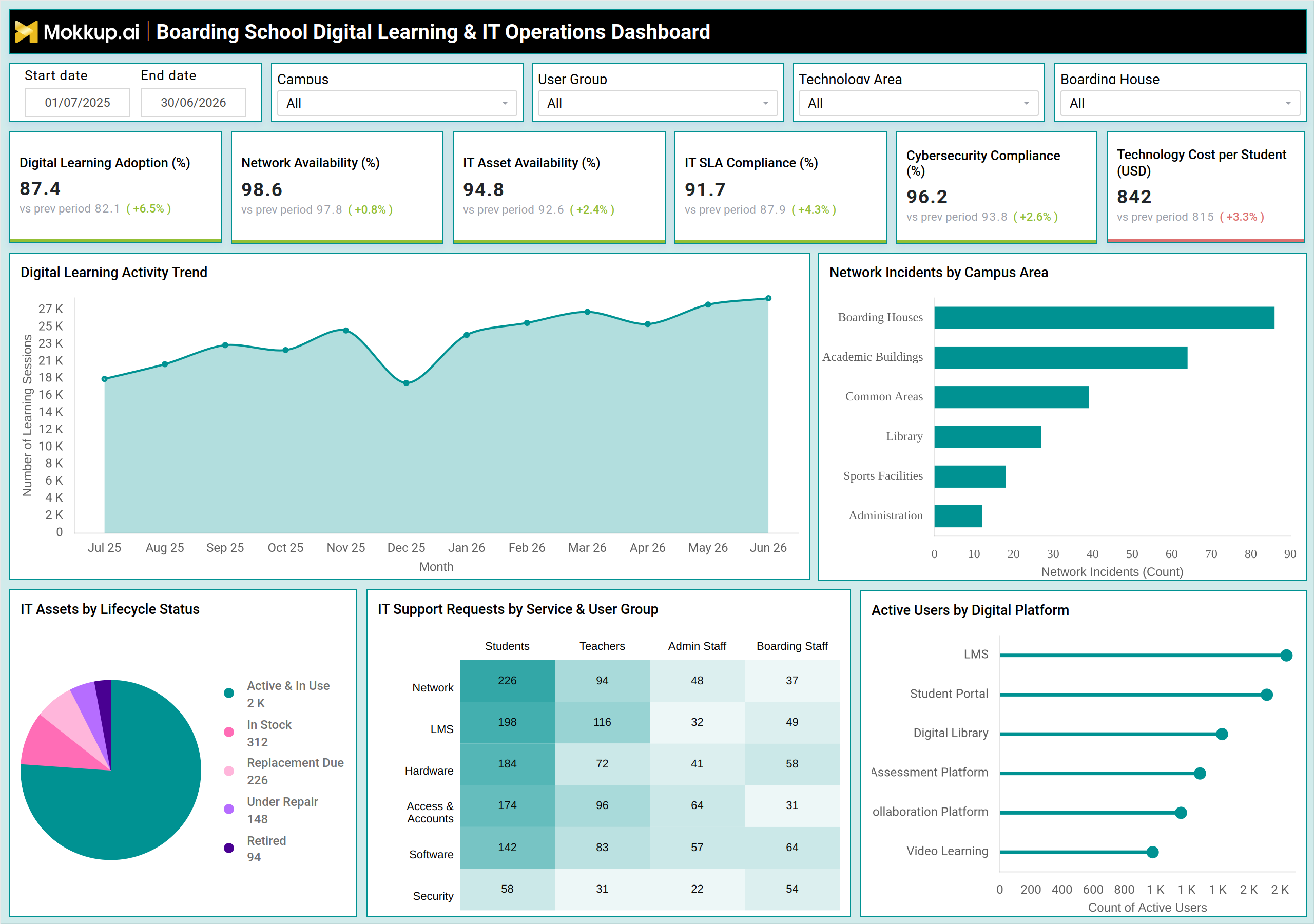The image size is (1314, 924).
Task: Select Hardware Students cell 184
Action: coord(507,764)
